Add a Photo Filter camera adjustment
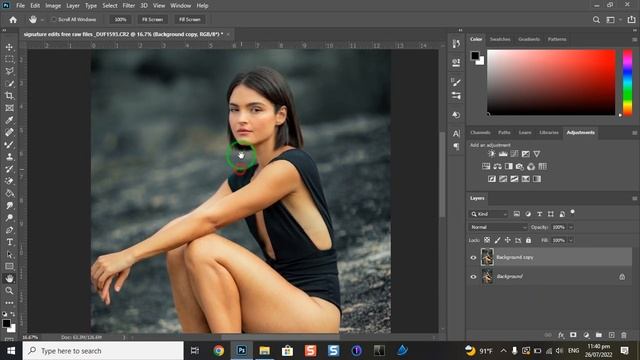The image size is (640, 360). point(520,167)
